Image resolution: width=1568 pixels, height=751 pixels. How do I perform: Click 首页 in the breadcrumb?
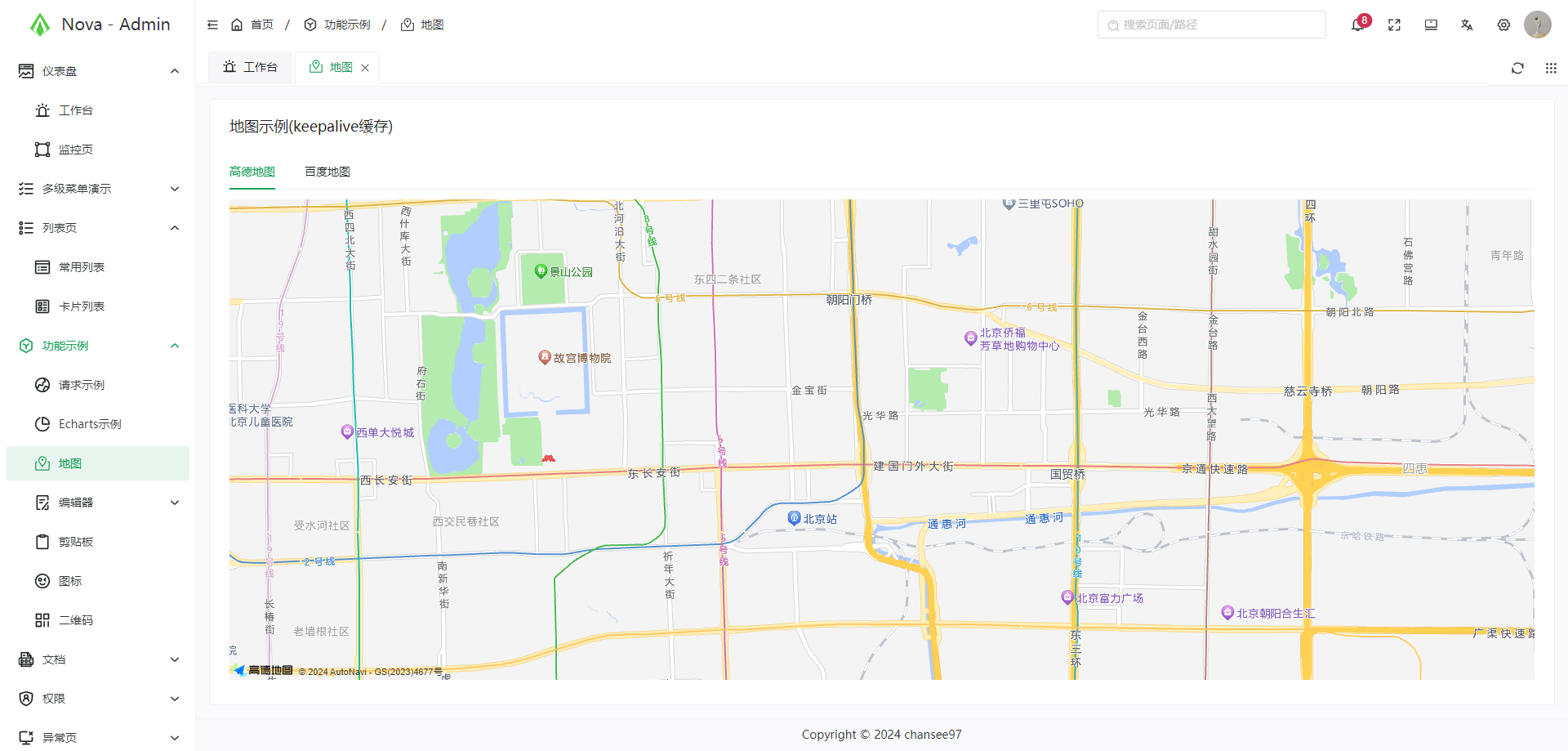point(262,25)
